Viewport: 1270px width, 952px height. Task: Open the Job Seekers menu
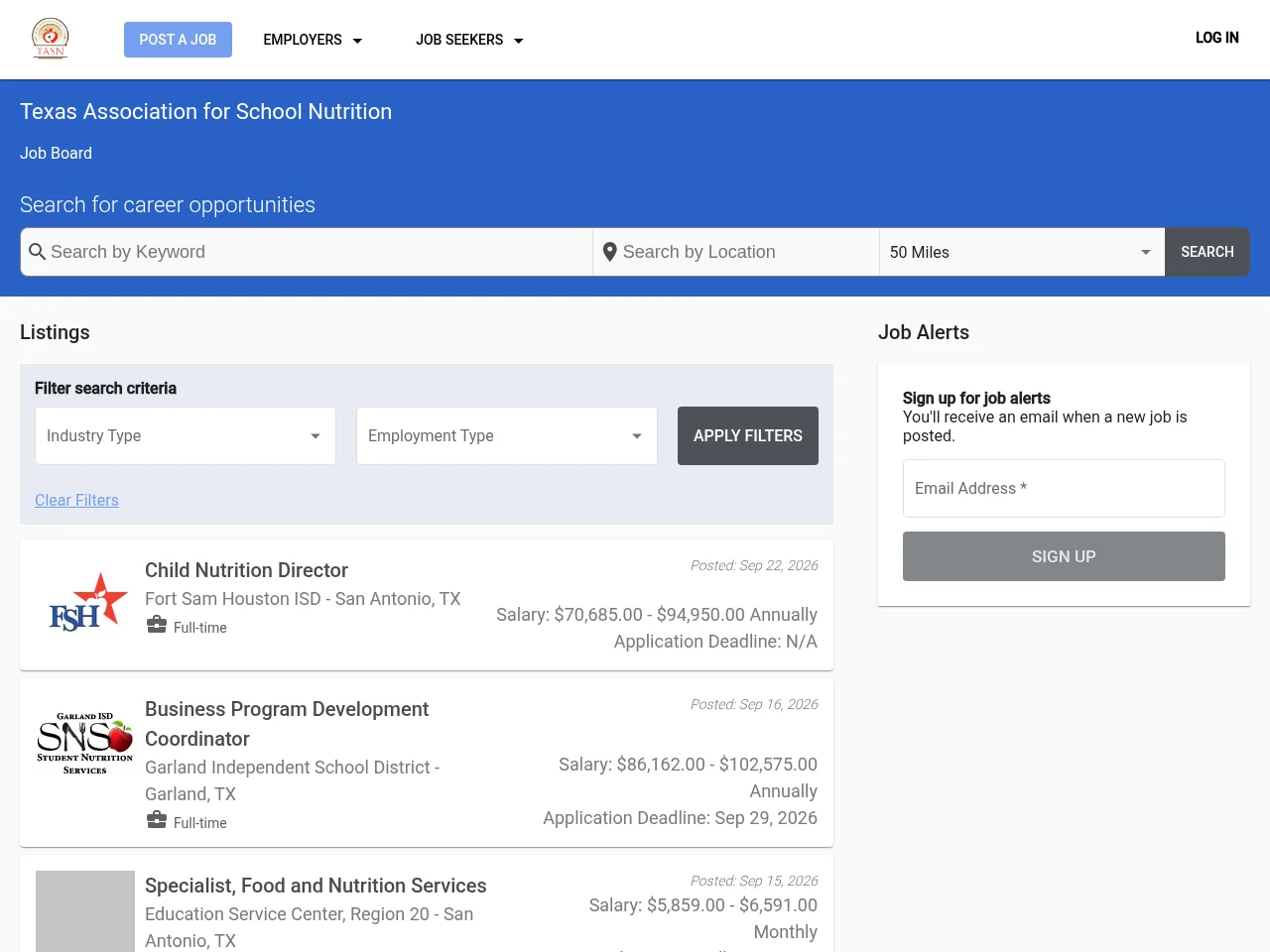click(x=469, y=40)
